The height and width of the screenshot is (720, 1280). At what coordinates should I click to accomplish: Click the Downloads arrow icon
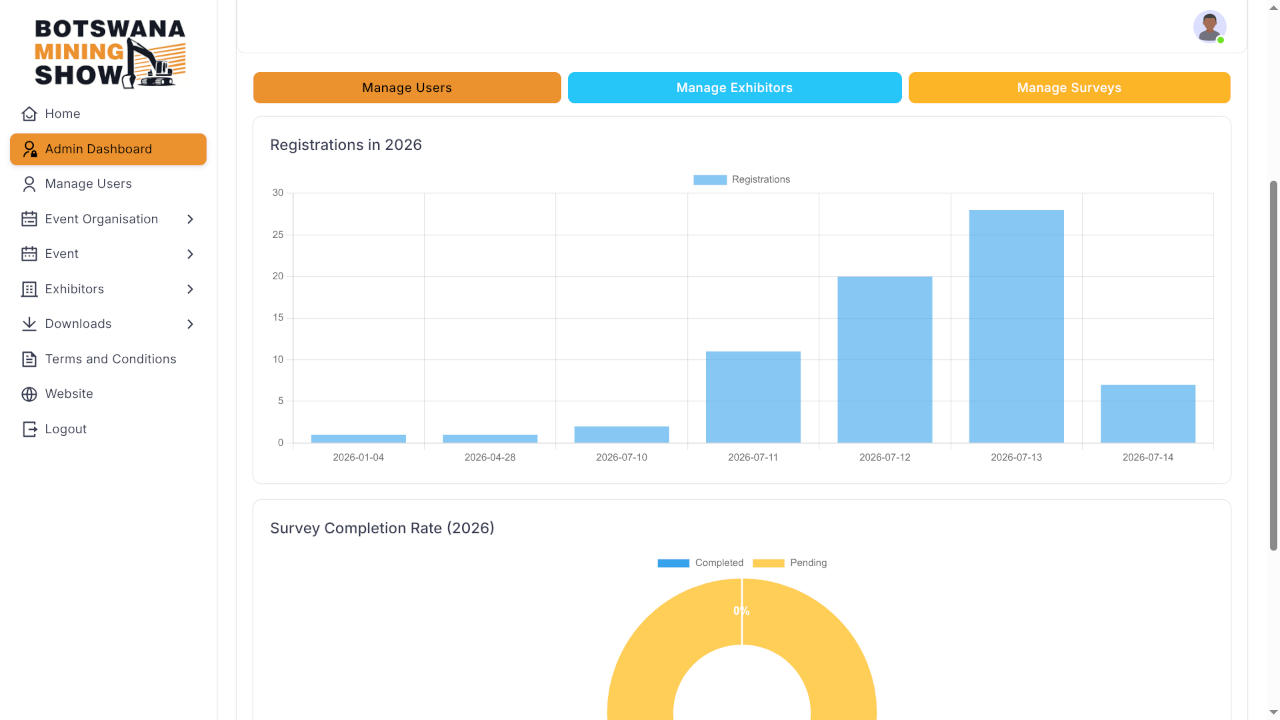click(x=29, y=324)
